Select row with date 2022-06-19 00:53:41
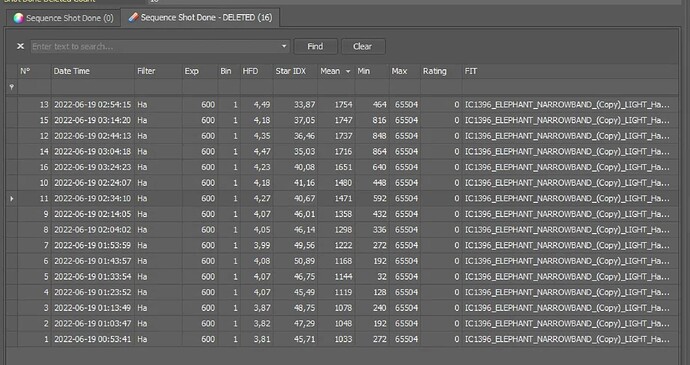 342,339
